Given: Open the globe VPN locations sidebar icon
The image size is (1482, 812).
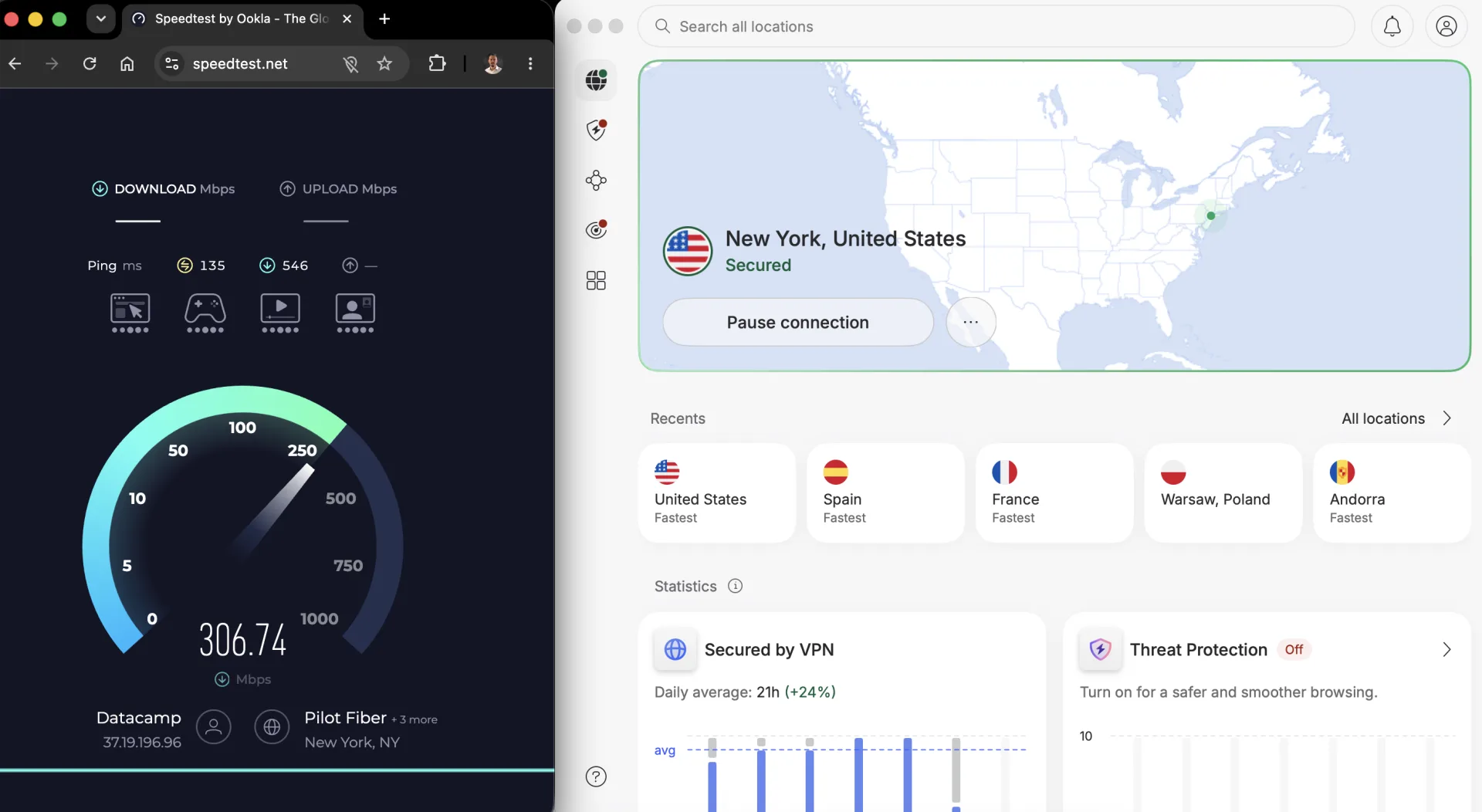Looking at the screenshot, I should coord(596,80).
